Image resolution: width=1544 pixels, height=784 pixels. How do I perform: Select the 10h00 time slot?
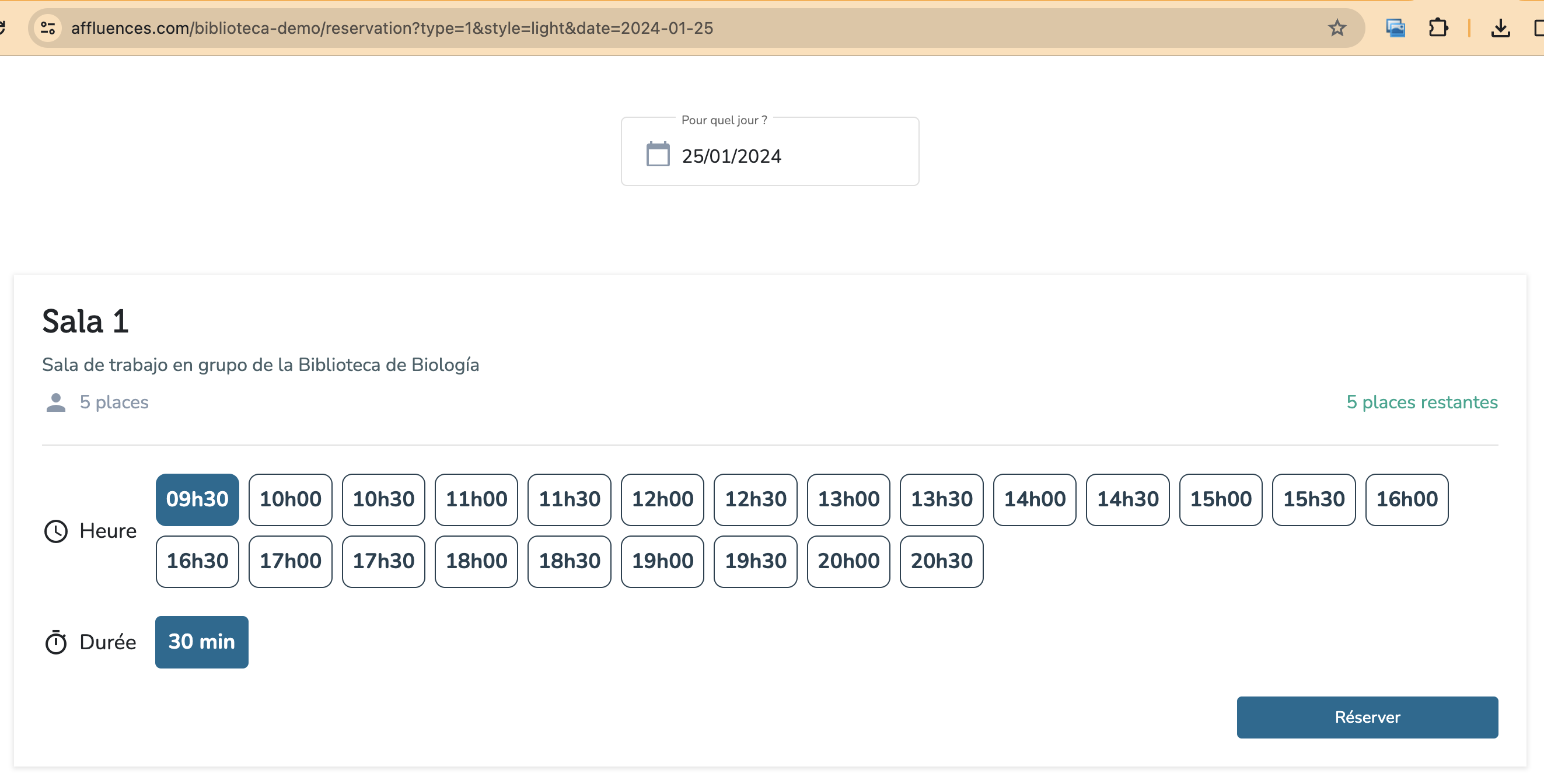[x=290, y=500]
